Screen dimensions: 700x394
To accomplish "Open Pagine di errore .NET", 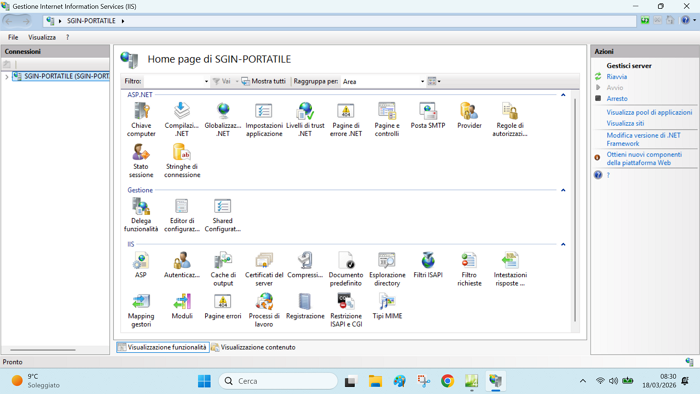I will (x=346, y=119).
